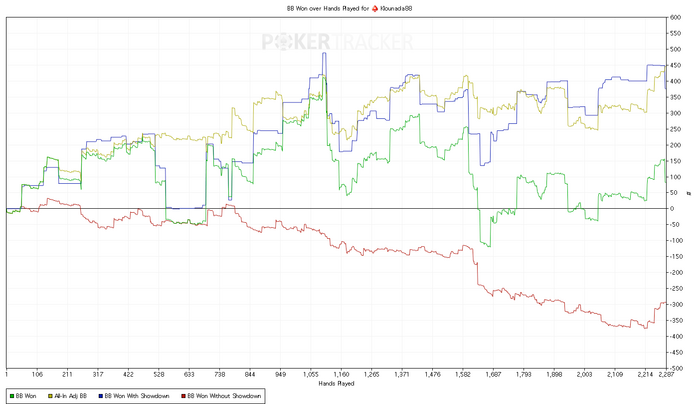The image size is (700, 404).
Task: Click the x-axis label 1,687
Action: click(493, 375)
